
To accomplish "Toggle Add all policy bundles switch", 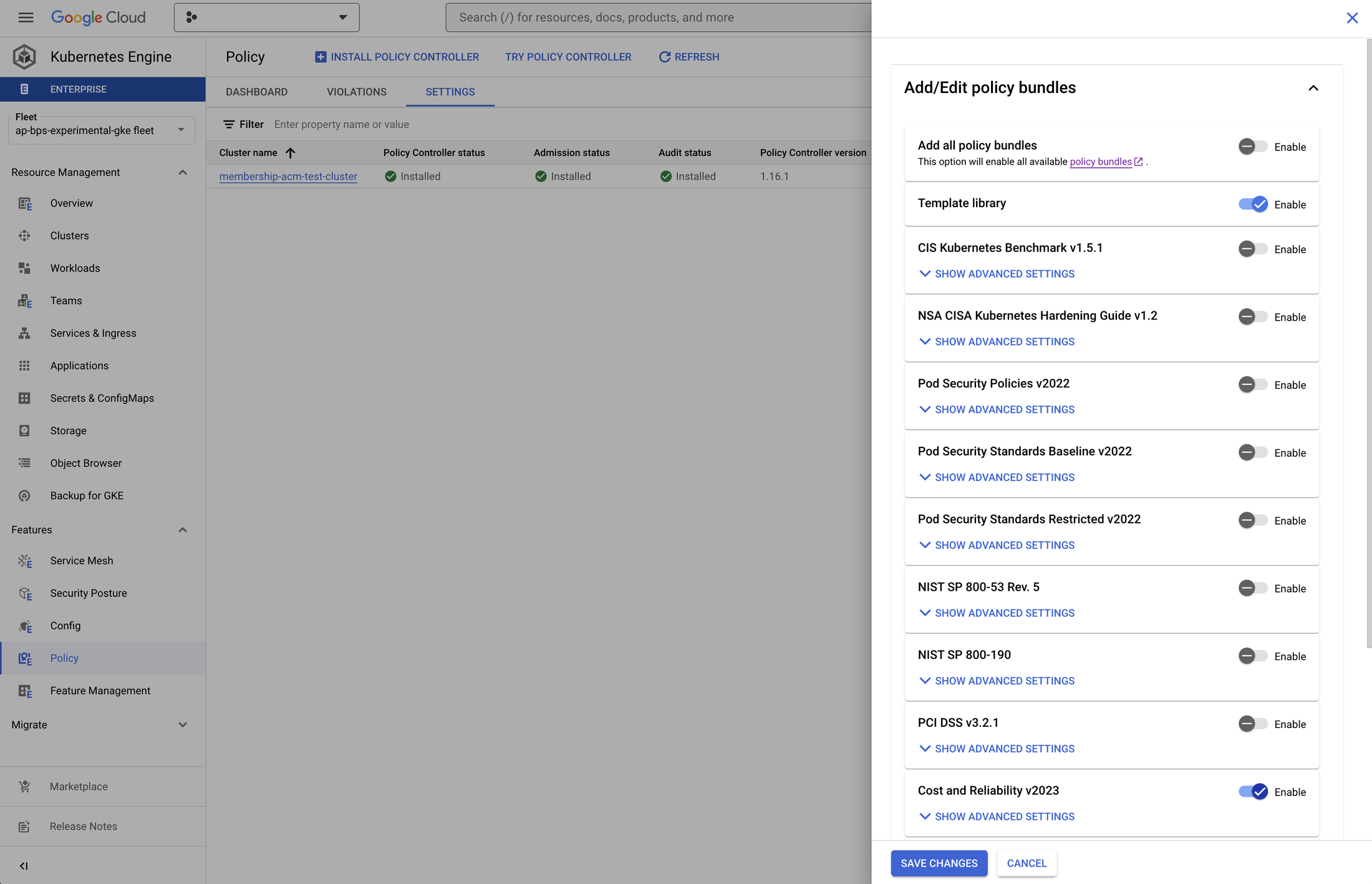I will tap(1253, 147).
